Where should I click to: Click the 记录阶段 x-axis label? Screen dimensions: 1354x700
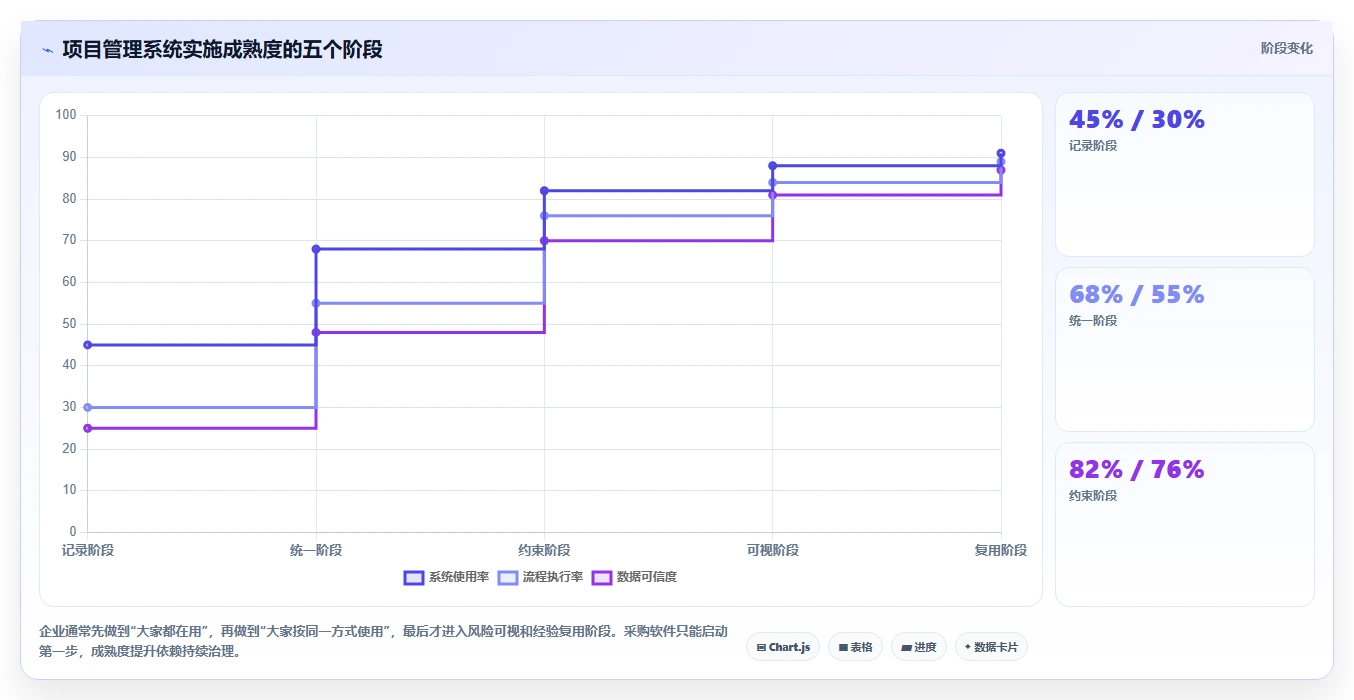[x=88, y=550]
